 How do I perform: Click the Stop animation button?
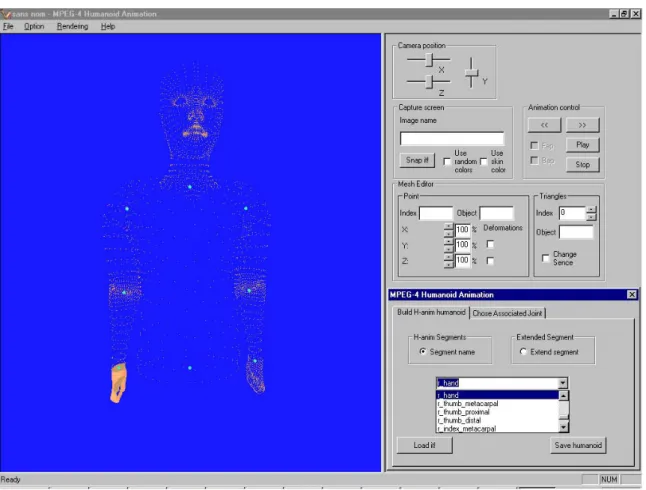pyautogui.click(x=582, y=164)
